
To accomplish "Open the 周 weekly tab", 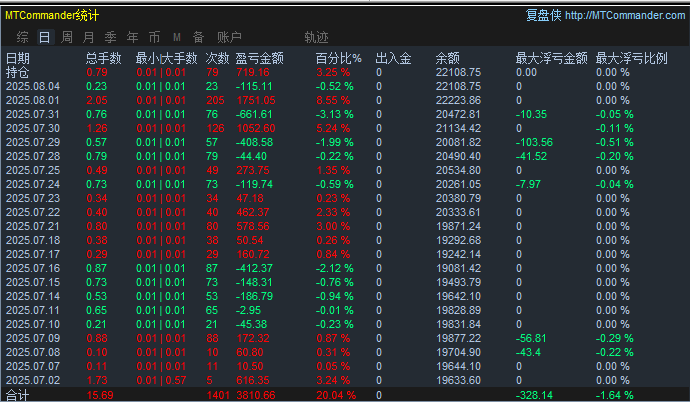I will tap(66, 37).
